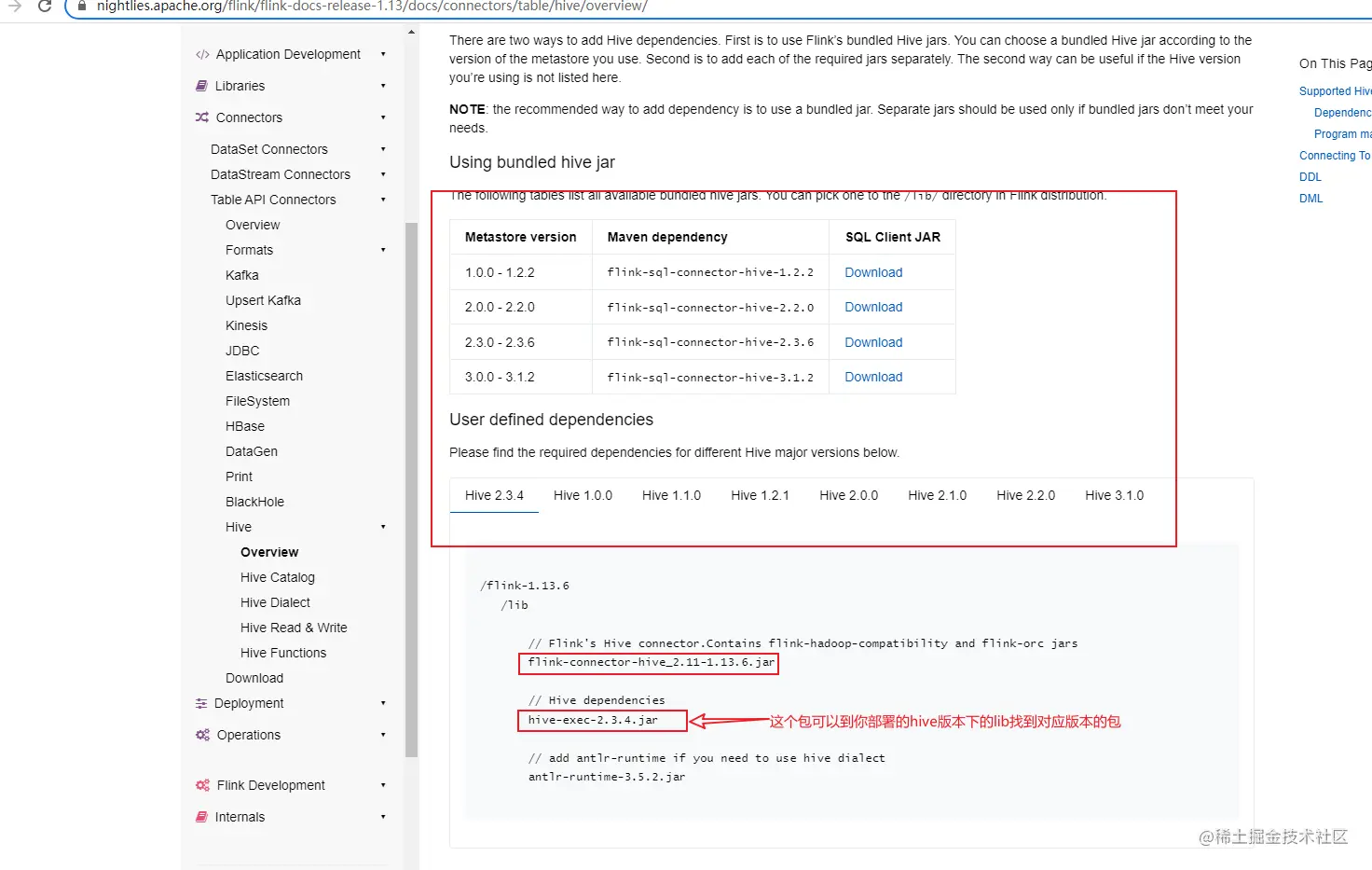The width and height of the screenshot is (1372, 870).
Task: Jump to DDL section link
Action: [1310, 177]
